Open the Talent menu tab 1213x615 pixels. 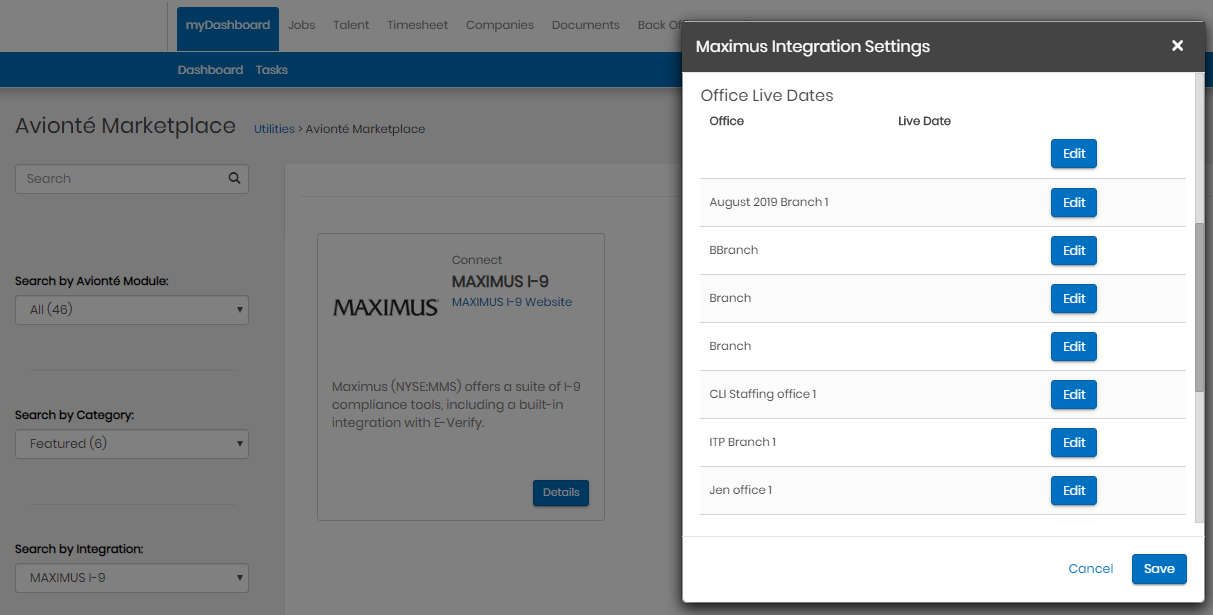tap(351, 25)
